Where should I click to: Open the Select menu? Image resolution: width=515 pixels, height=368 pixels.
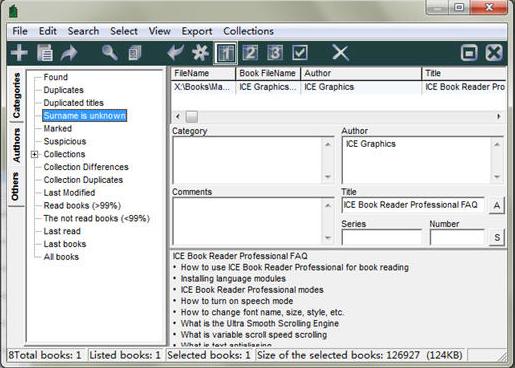pos(124,31)
